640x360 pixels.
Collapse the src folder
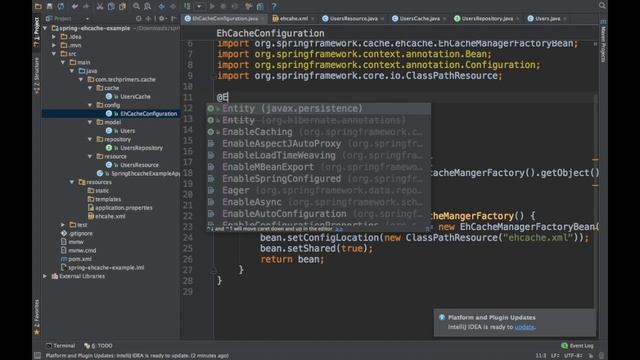coord(54,54)
